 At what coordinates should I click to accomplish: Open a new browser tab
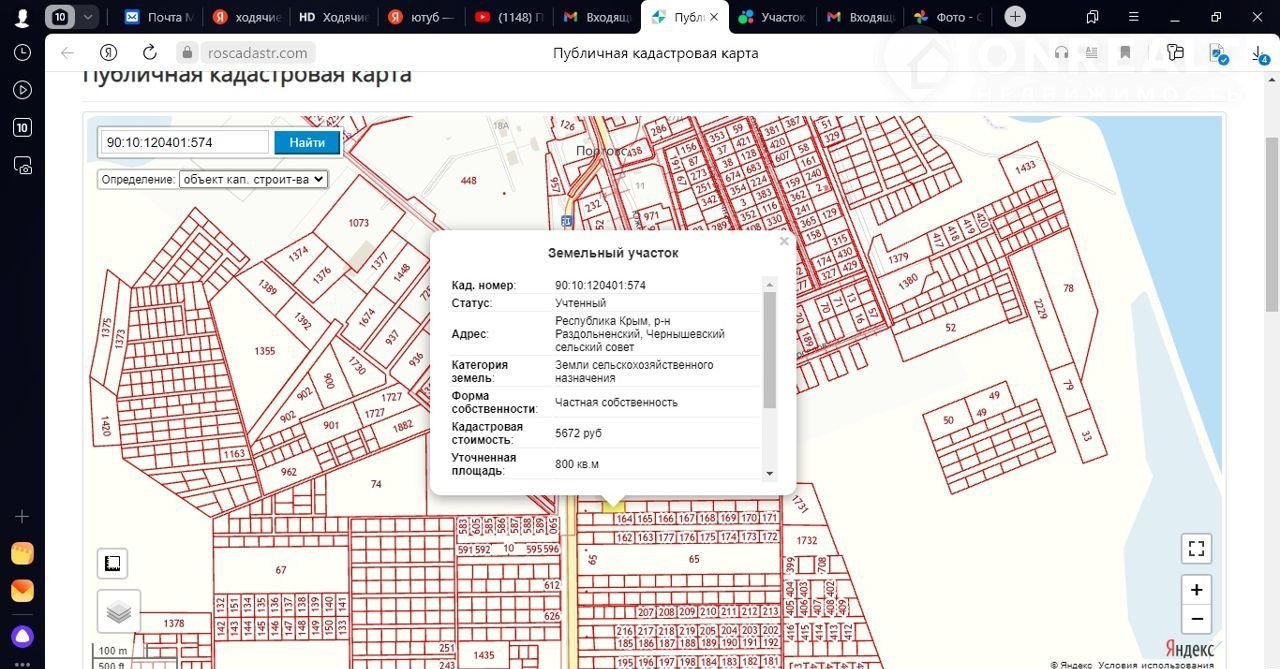click(1015, 17)
